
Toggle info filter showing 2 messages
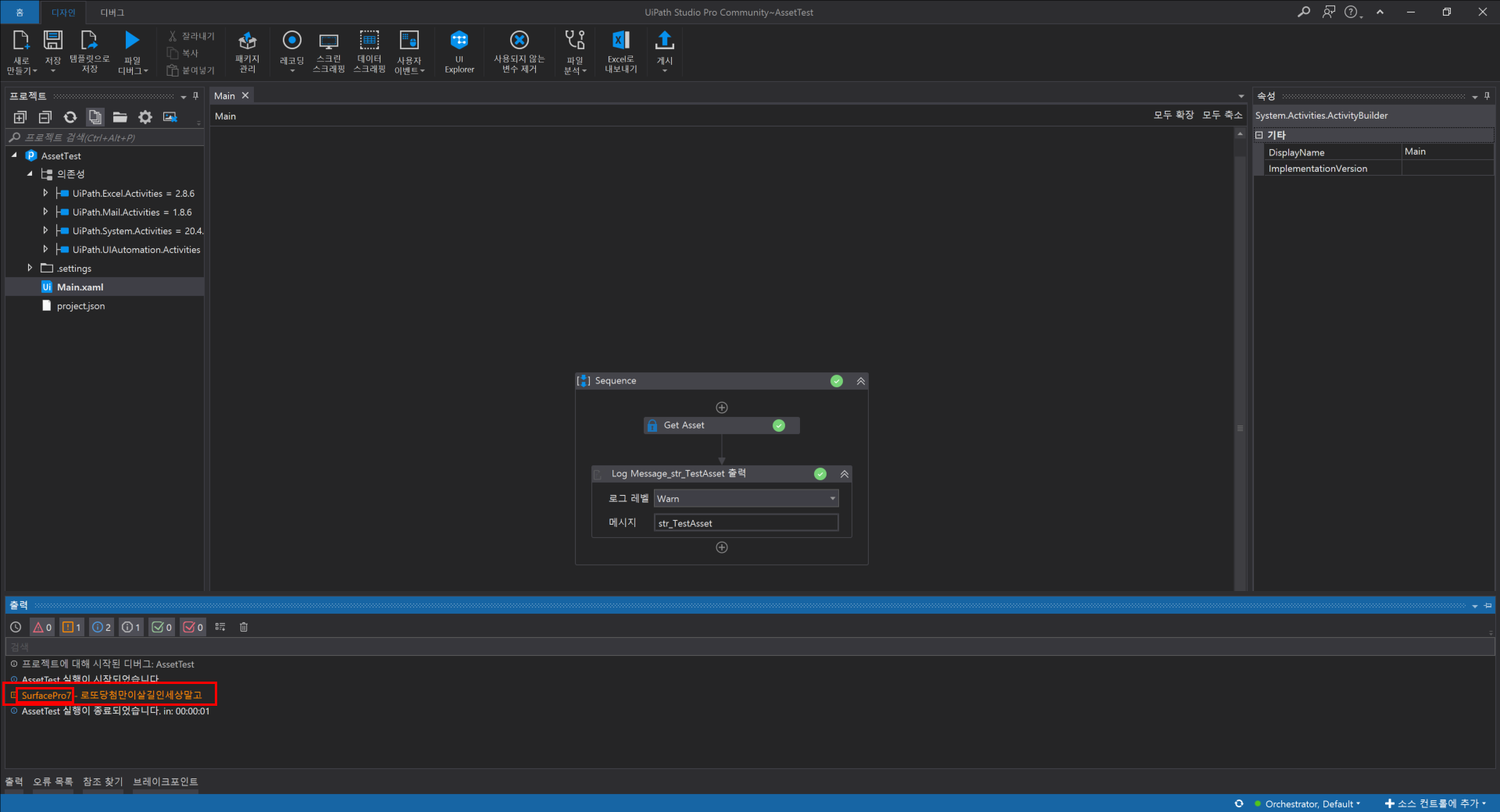[x=102, y=627]
